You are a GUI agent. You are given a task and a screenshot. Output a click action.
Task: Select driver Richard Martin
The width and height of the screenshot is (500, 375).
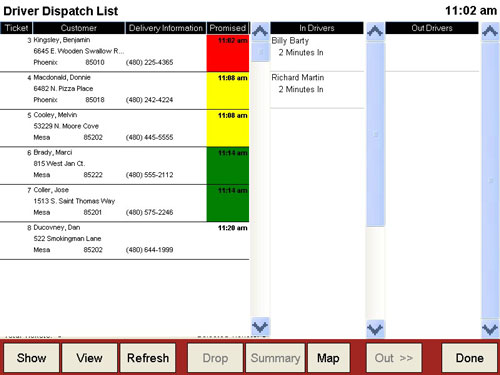pos(317,90)
